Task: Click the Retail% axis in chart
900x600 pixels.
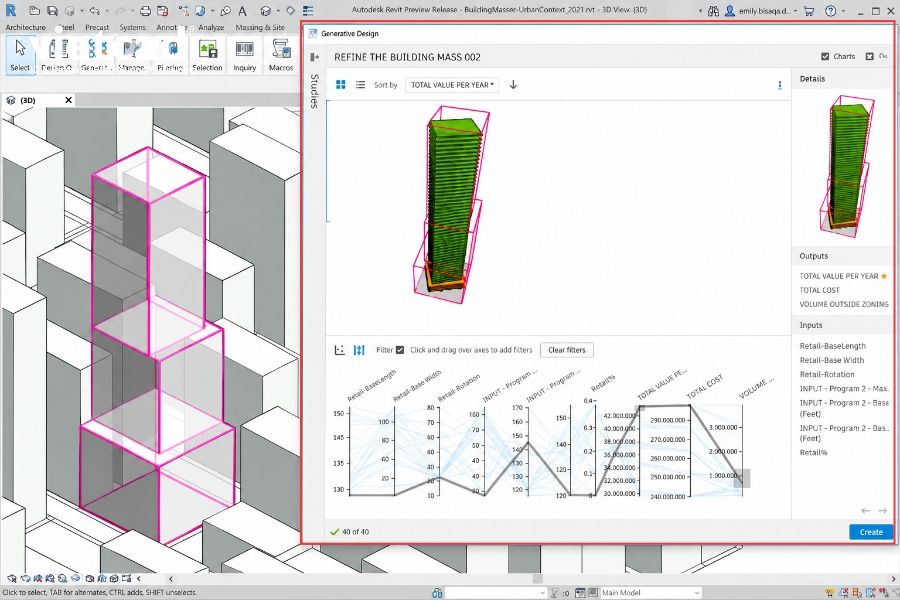Action: click(595, 448)
